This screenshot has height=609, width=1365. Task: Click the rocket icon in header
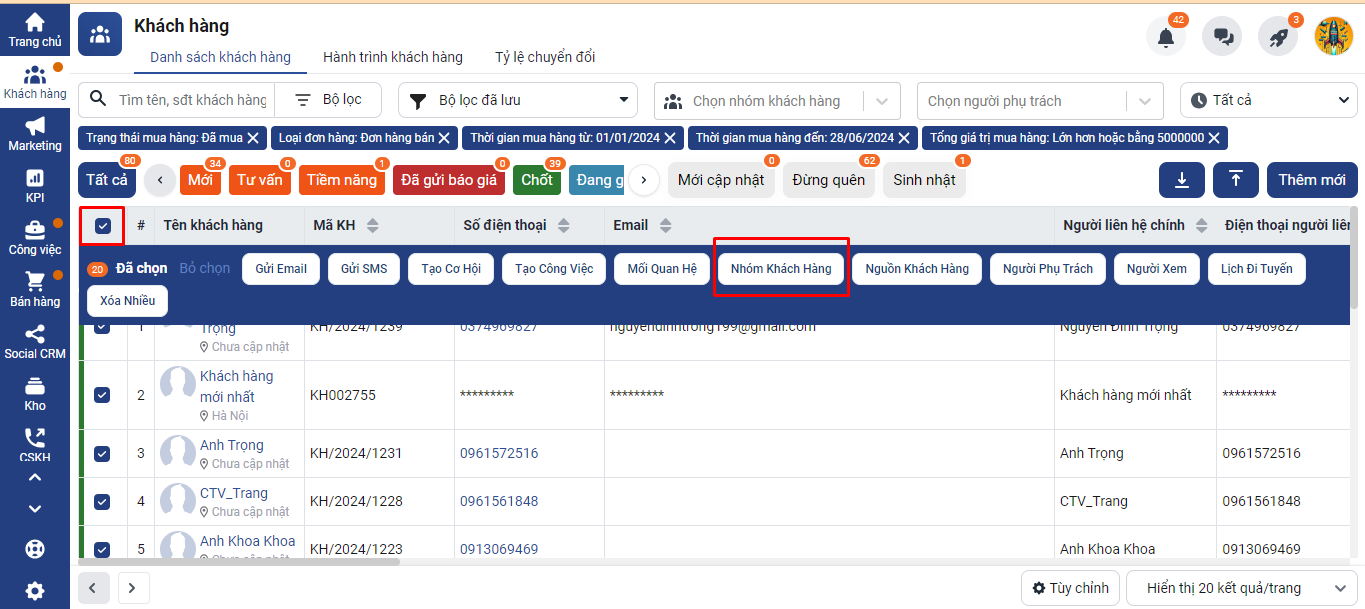click(x=1278, y=37)
